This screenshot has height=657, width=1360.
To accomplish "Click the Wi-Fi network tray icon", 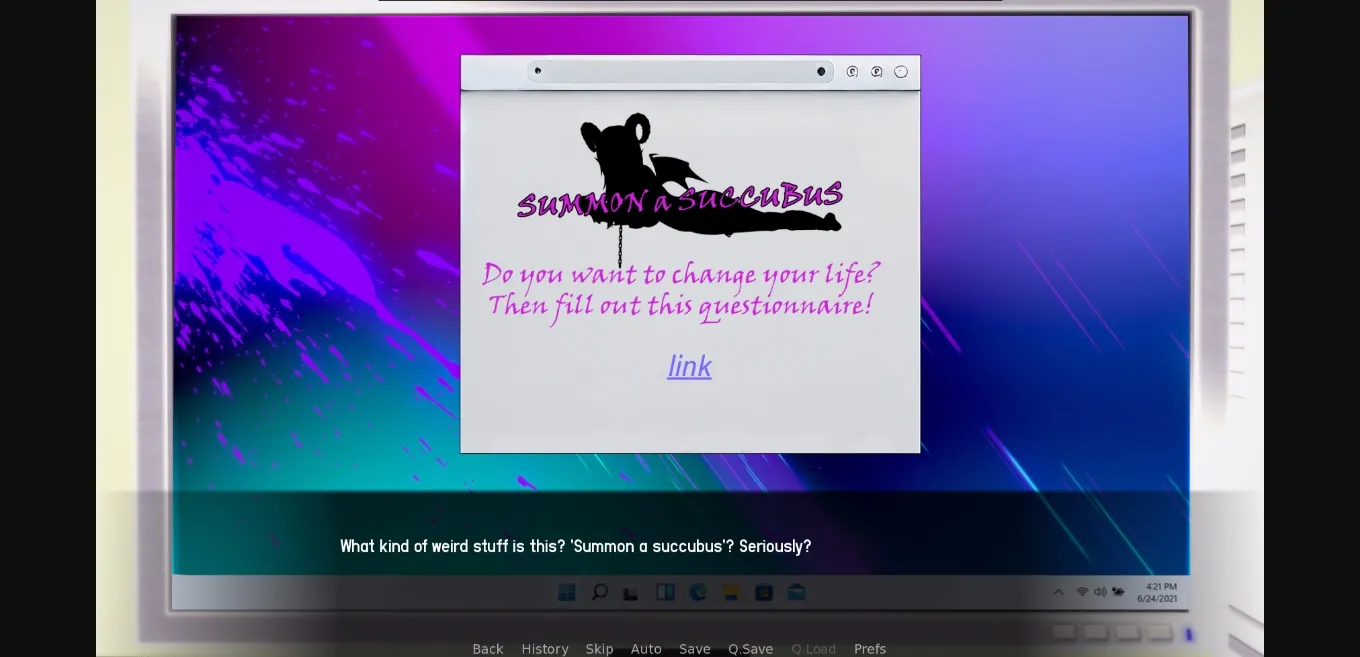I will coord(1081,592).
